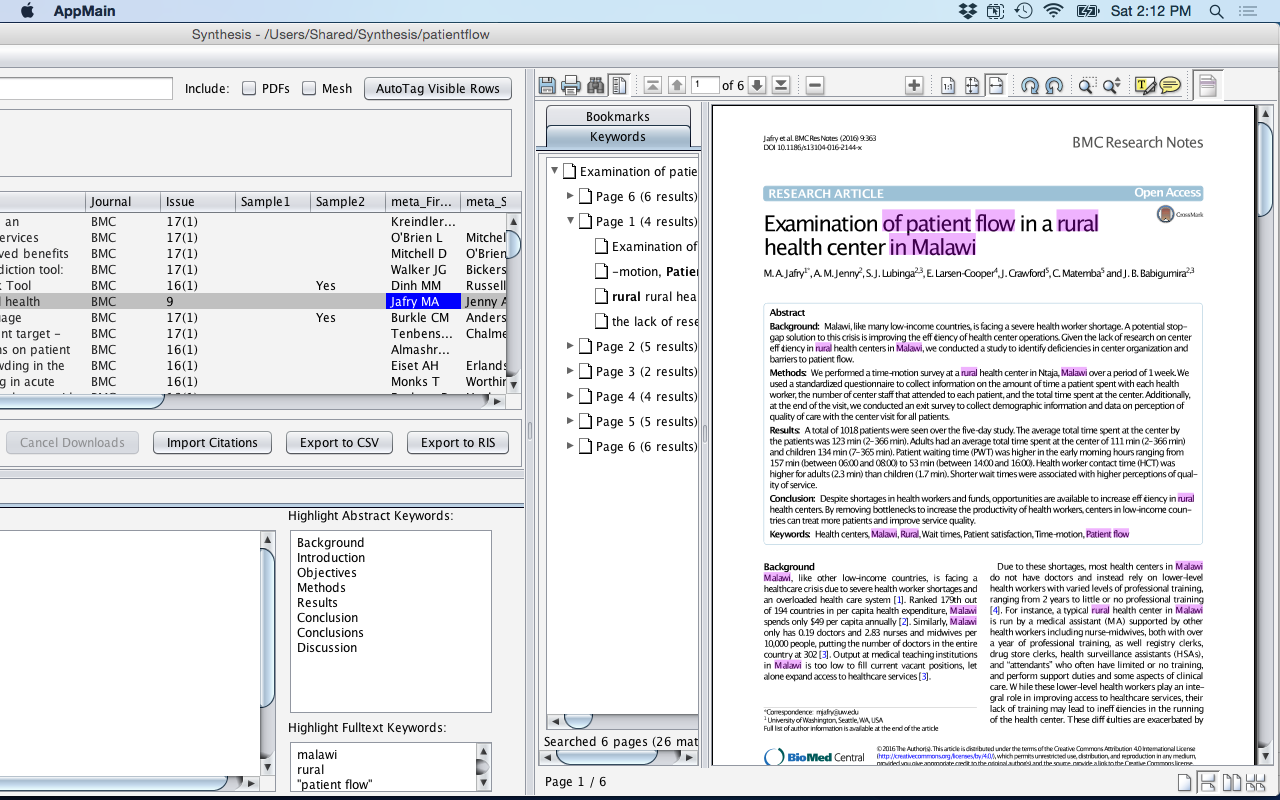This screenshot has width=1280, height=800.
Task: Collapse the Page 1 (4 results) node
Action: pyautogui.click(x=570, y=221)
